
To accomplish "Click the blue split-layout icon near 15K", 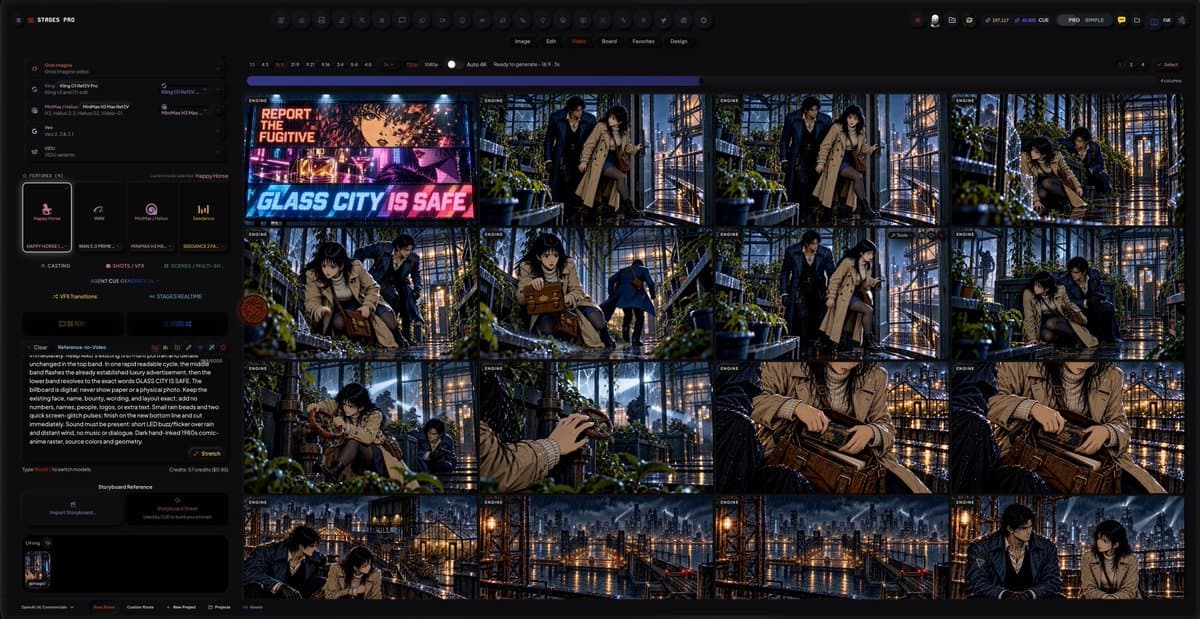I will 1153,20.
